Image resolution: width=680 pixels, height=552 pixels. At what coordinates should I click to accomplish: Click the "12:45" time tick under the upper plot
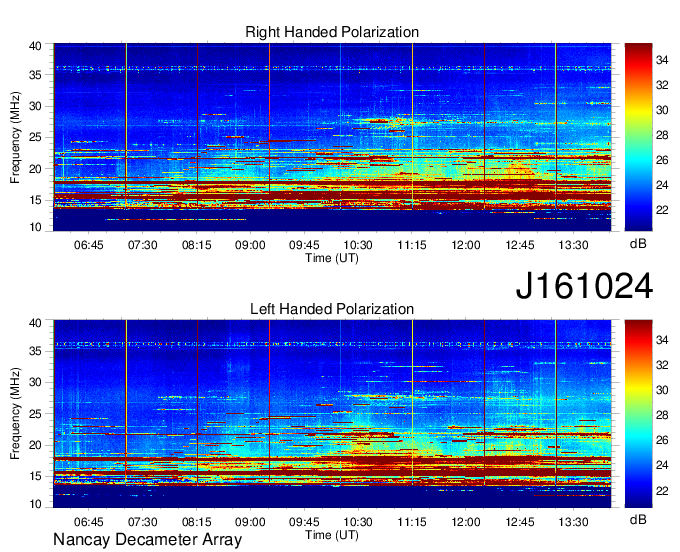coord(520,245)
